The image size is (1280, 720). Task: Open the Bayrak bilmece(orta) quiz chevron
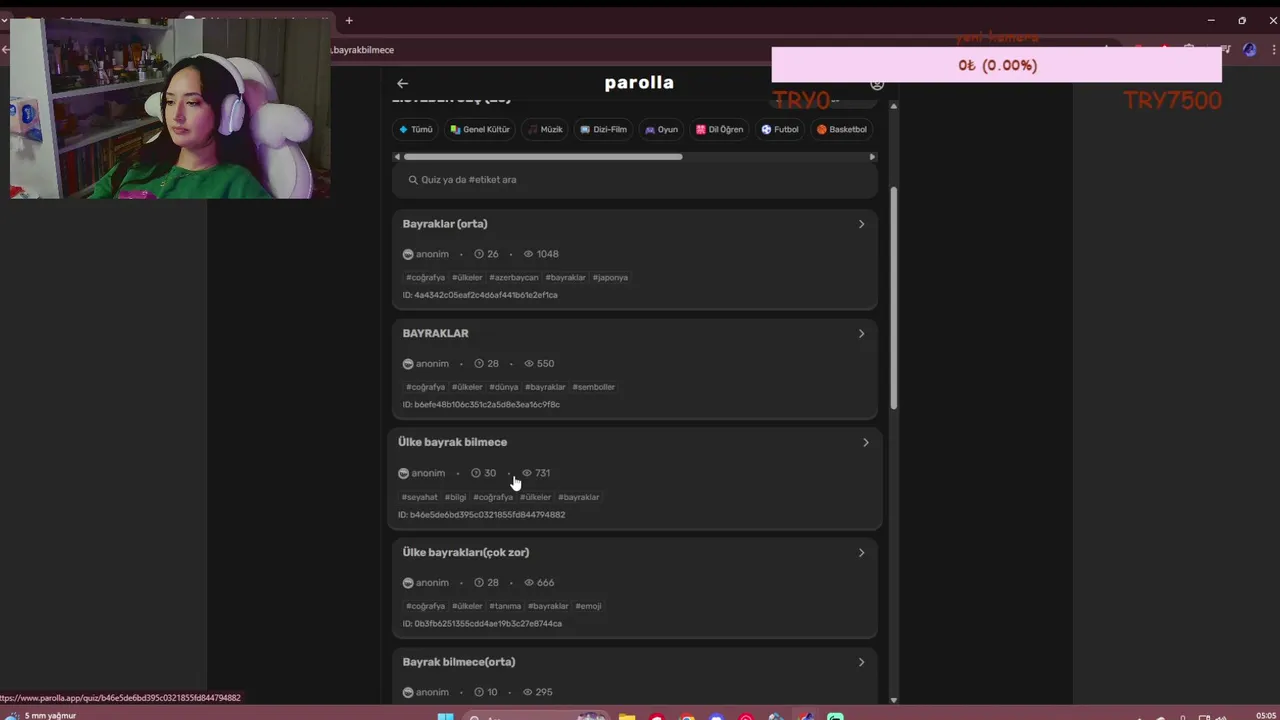coord(861,662)
